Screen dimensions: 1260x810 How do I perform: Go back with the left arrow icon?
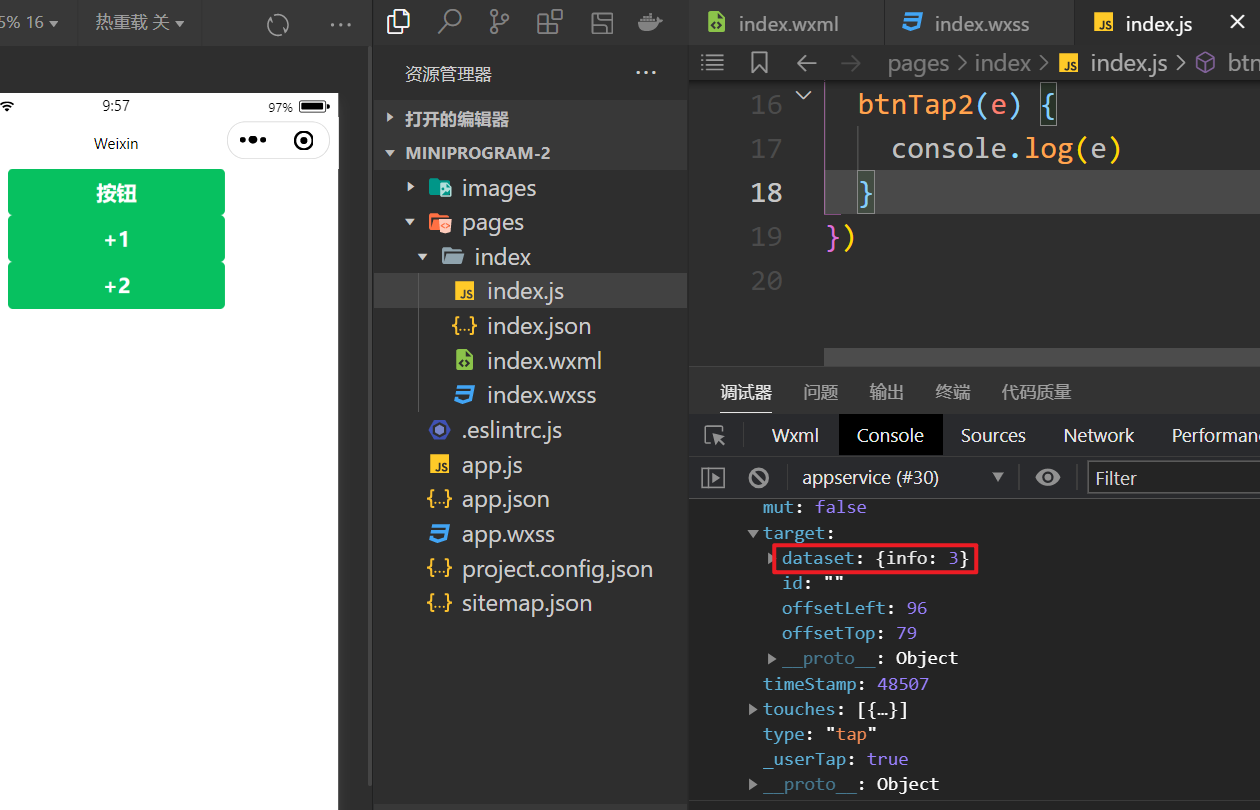point(806,63)
